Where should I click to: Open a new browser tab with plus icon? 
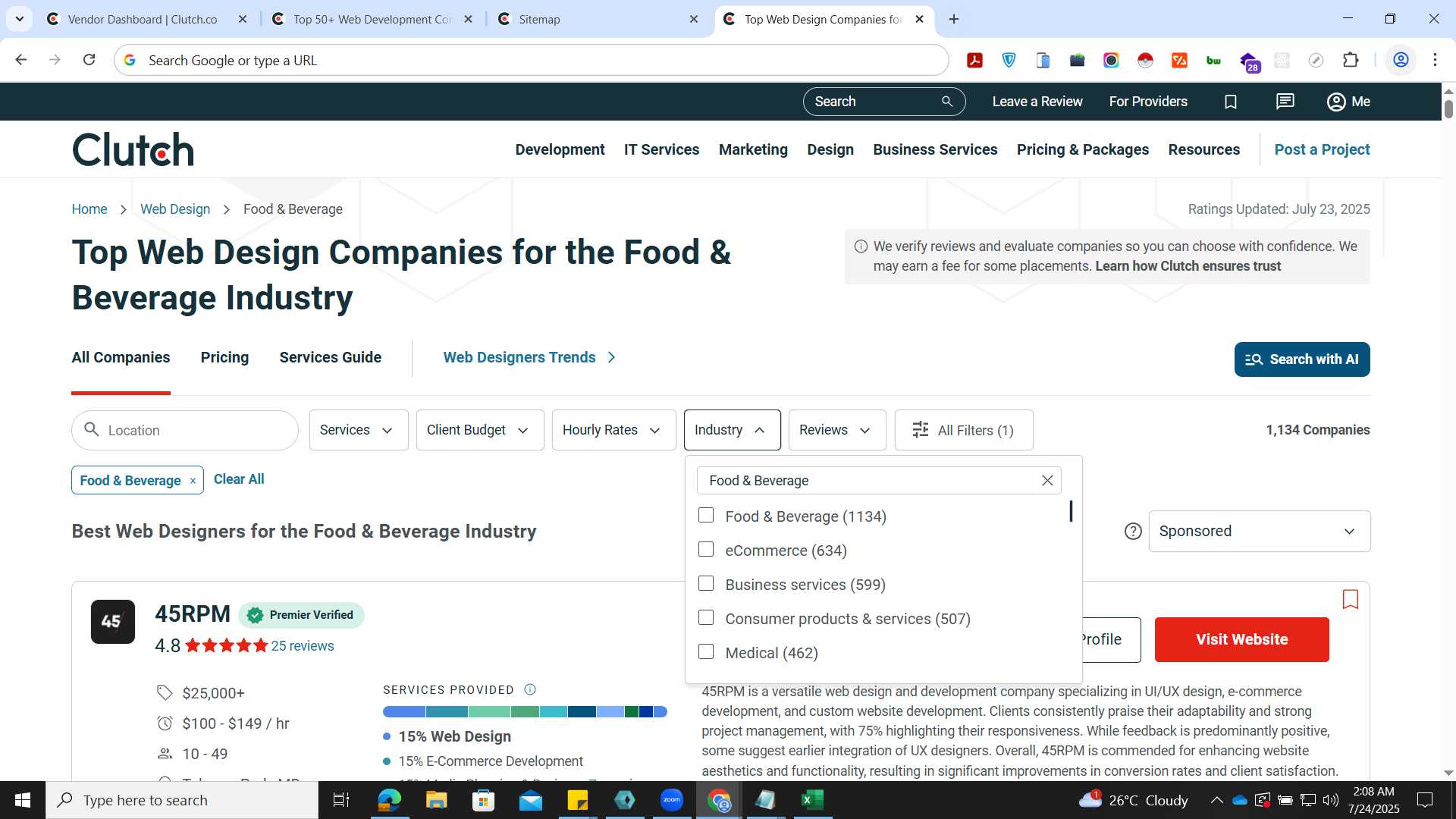click(x=954, y=19)
